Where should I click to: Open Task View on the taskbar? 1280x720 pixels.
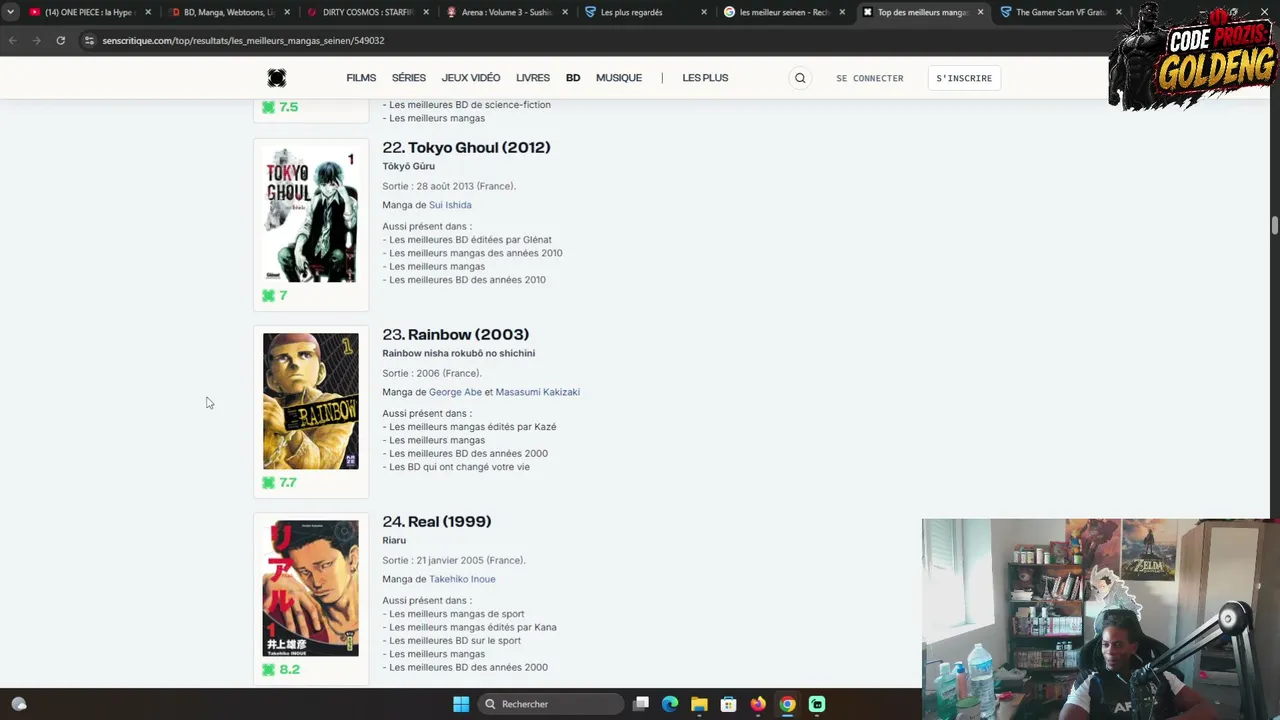click(641, 704)
